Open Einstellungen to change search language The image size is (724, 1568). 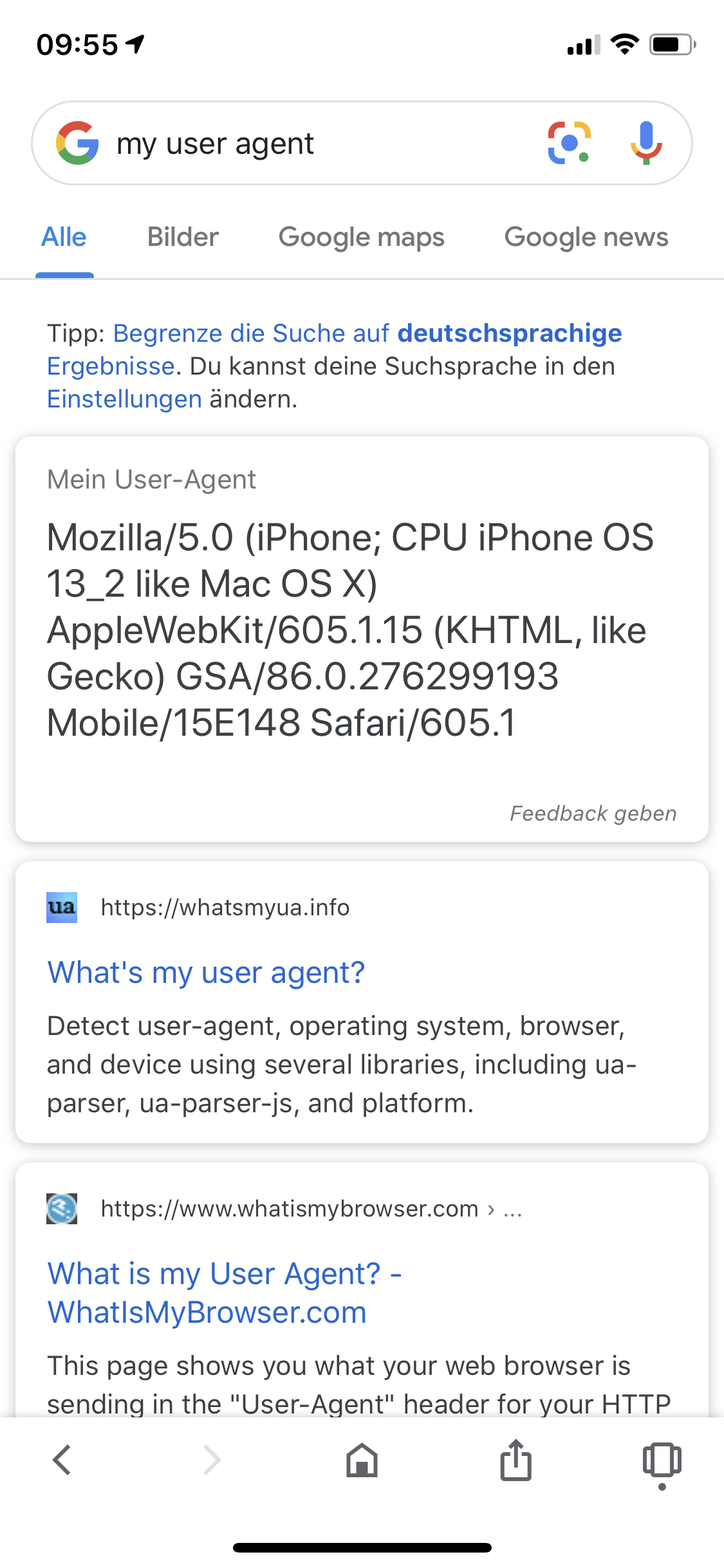tap(122, 399)
